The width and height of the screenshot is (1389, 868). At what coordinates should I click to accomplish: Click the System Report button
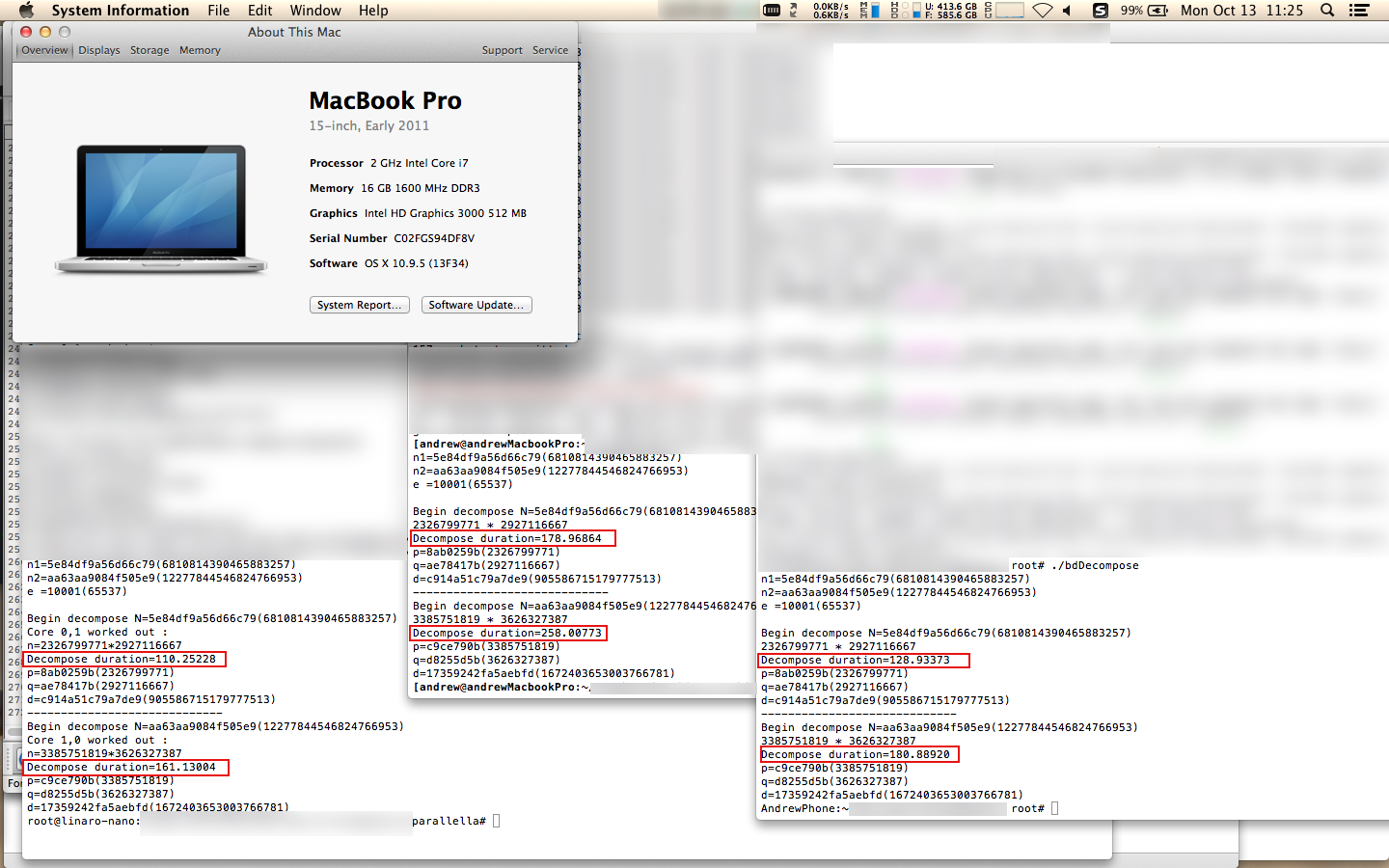click(360, 305)
